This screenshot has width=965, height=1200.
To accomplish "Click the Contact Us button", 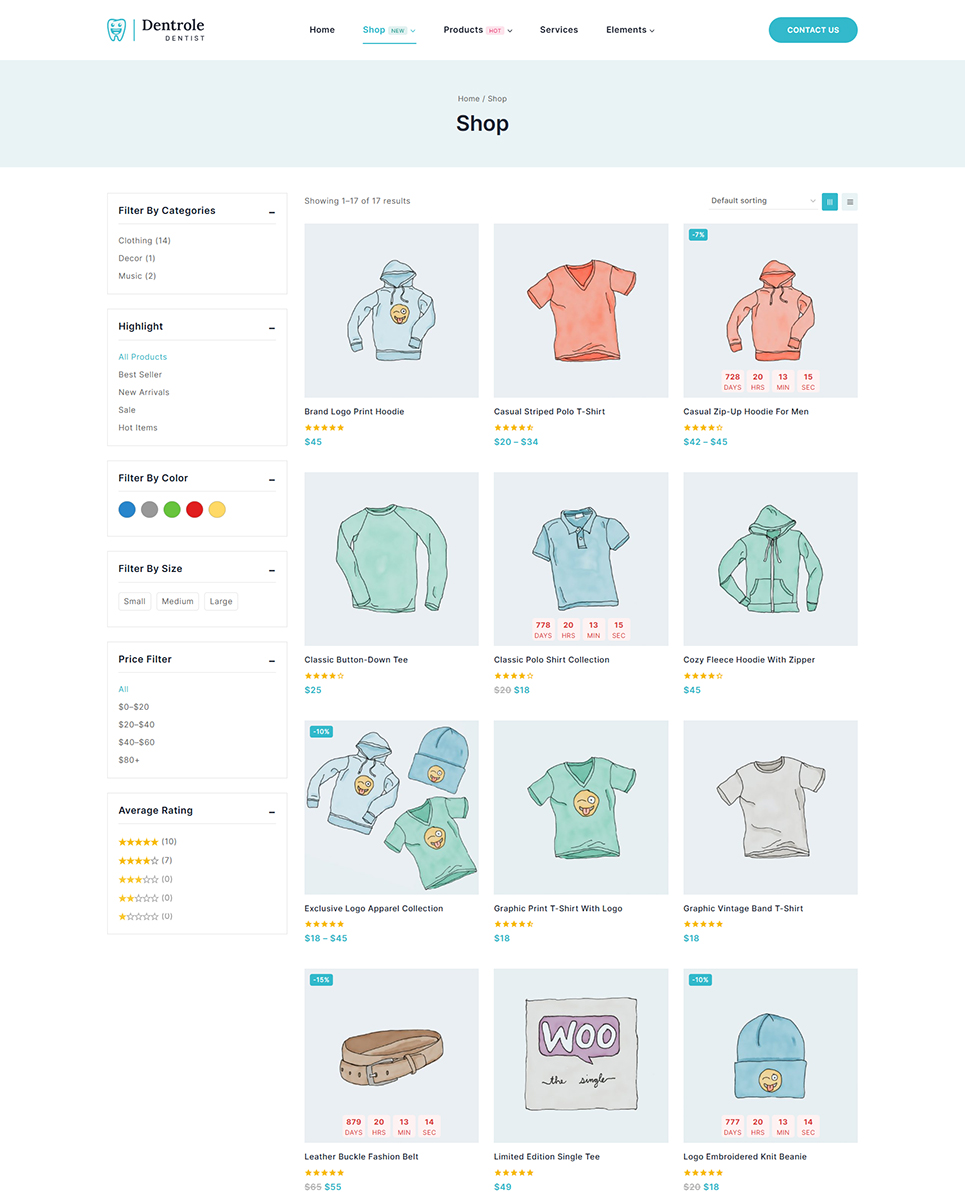I will point(813,30).
